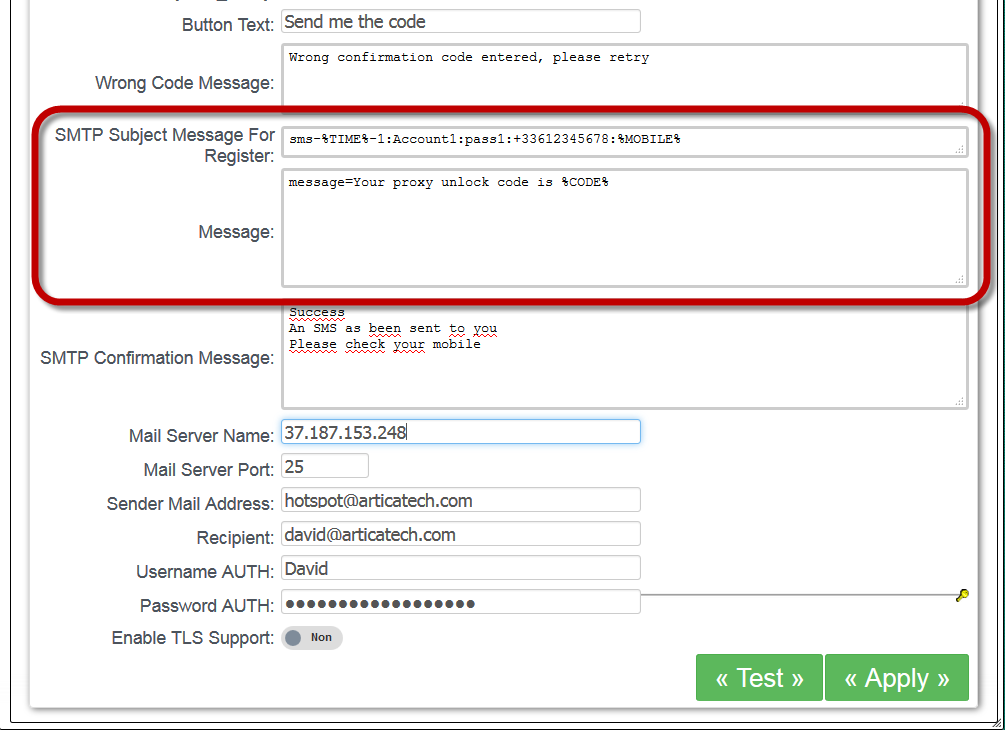
Task: Click the Password AUTH field
Action: tap(461, 602)
